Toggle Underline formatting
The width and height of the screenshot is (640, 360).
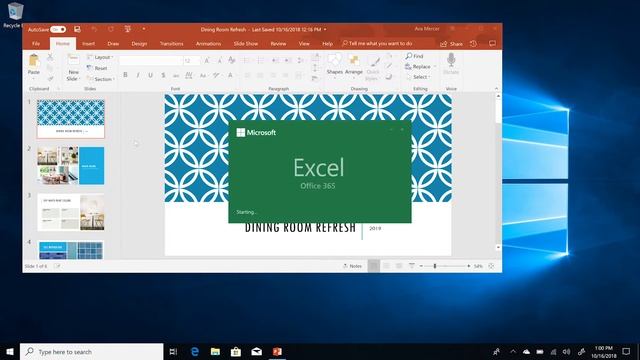(x=151, y=75)
